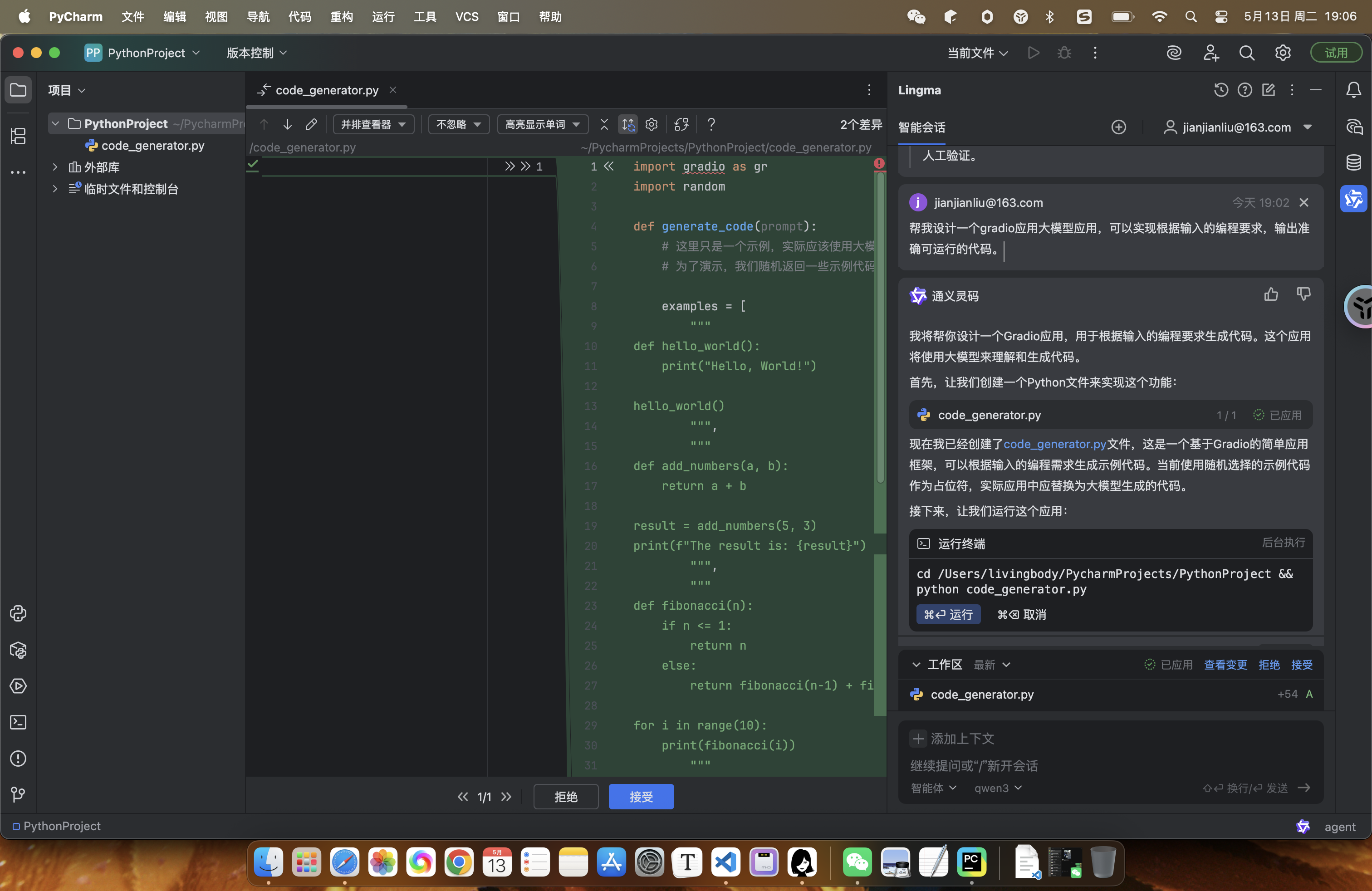Screen dimensions: 1372x891
Task: Click the 后台执行 option in terminal card
Action: pos(1283,542)
